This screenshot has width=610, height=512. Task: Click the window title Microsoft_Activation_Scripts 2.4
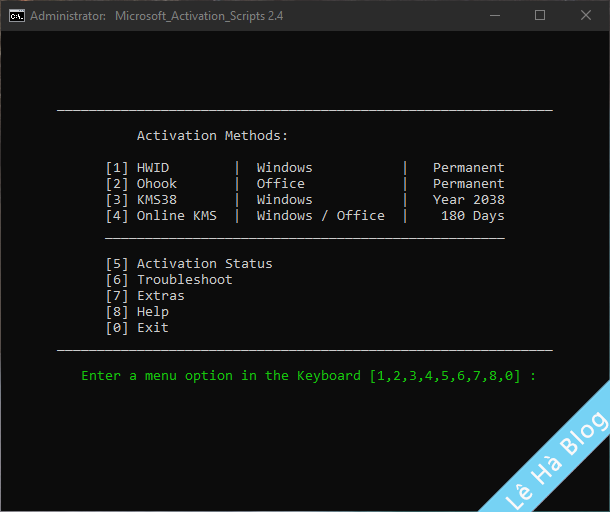click(x=200, y=16)
